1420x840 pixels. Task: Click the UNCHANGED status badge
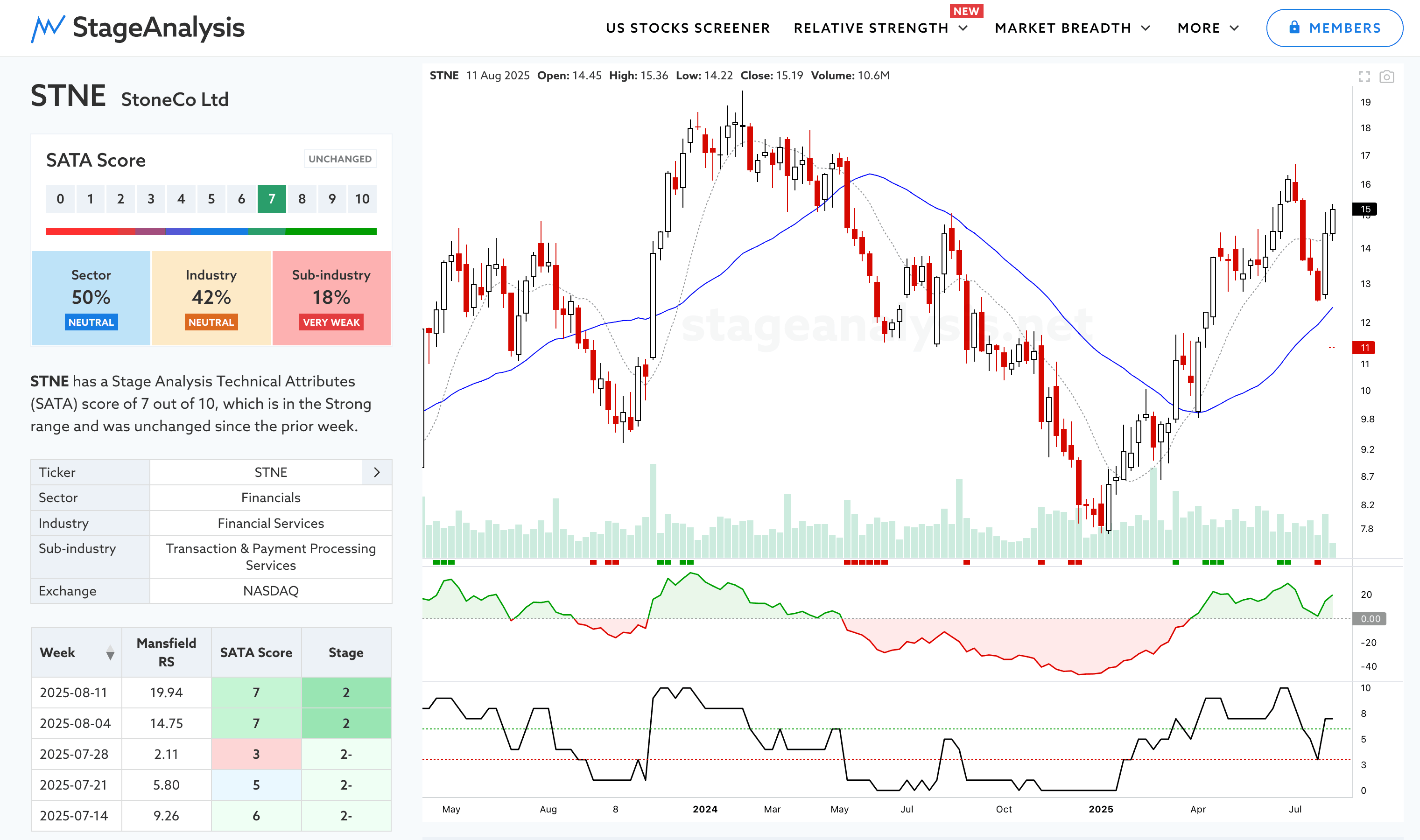340,159
